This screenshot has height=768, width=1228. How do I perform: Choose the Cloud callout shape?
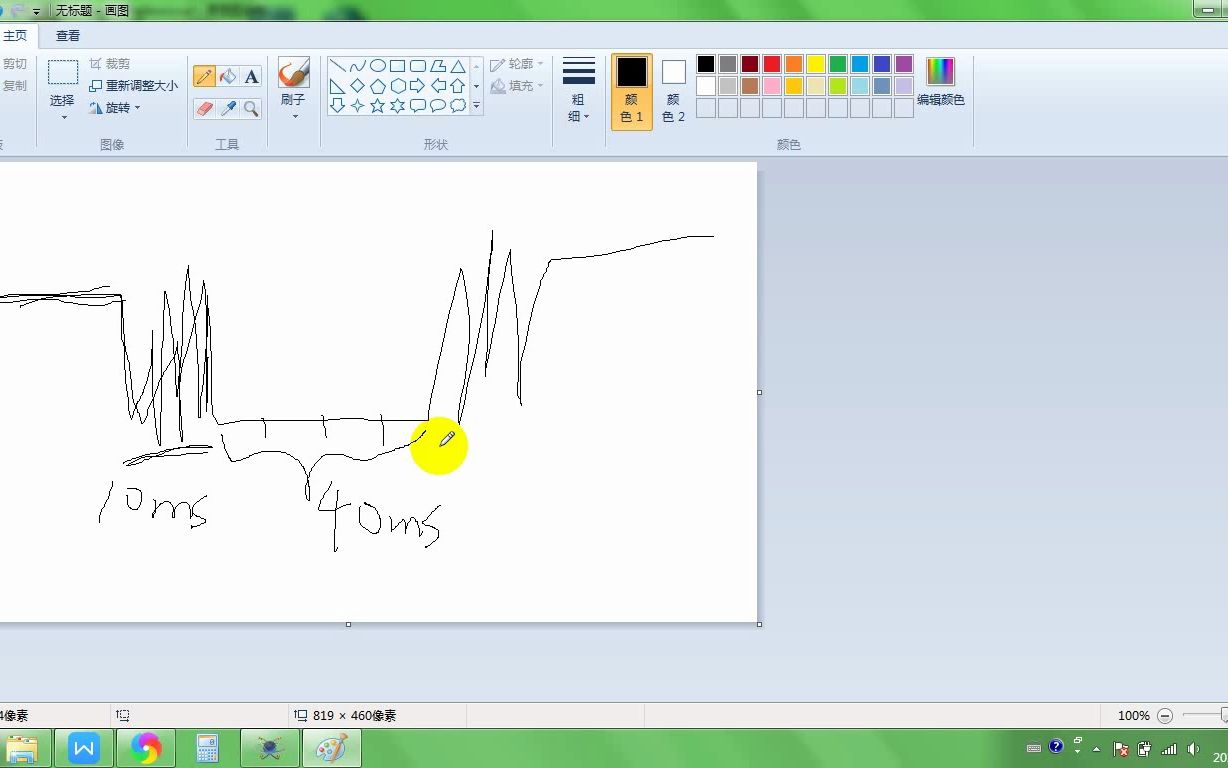tap(458, 105)
